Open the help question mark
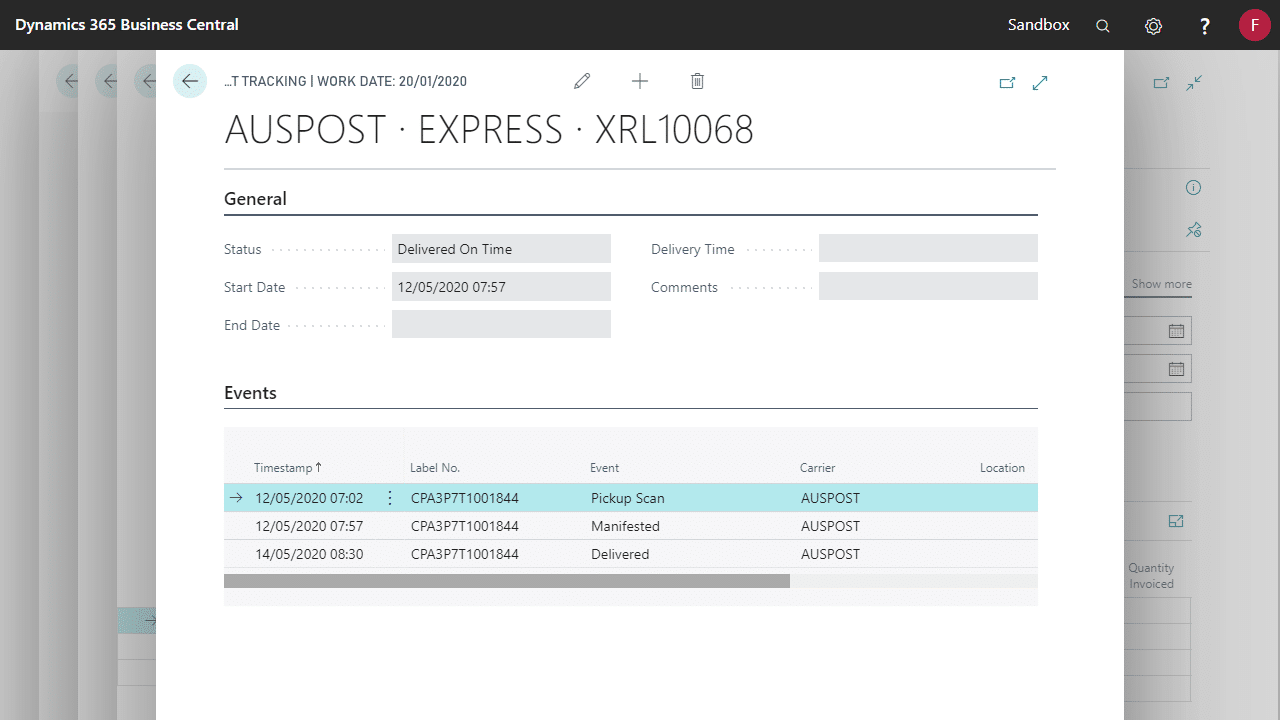Image resolution: width=1280 pixels, height=720 pixels. click(x=1205, y=26)
